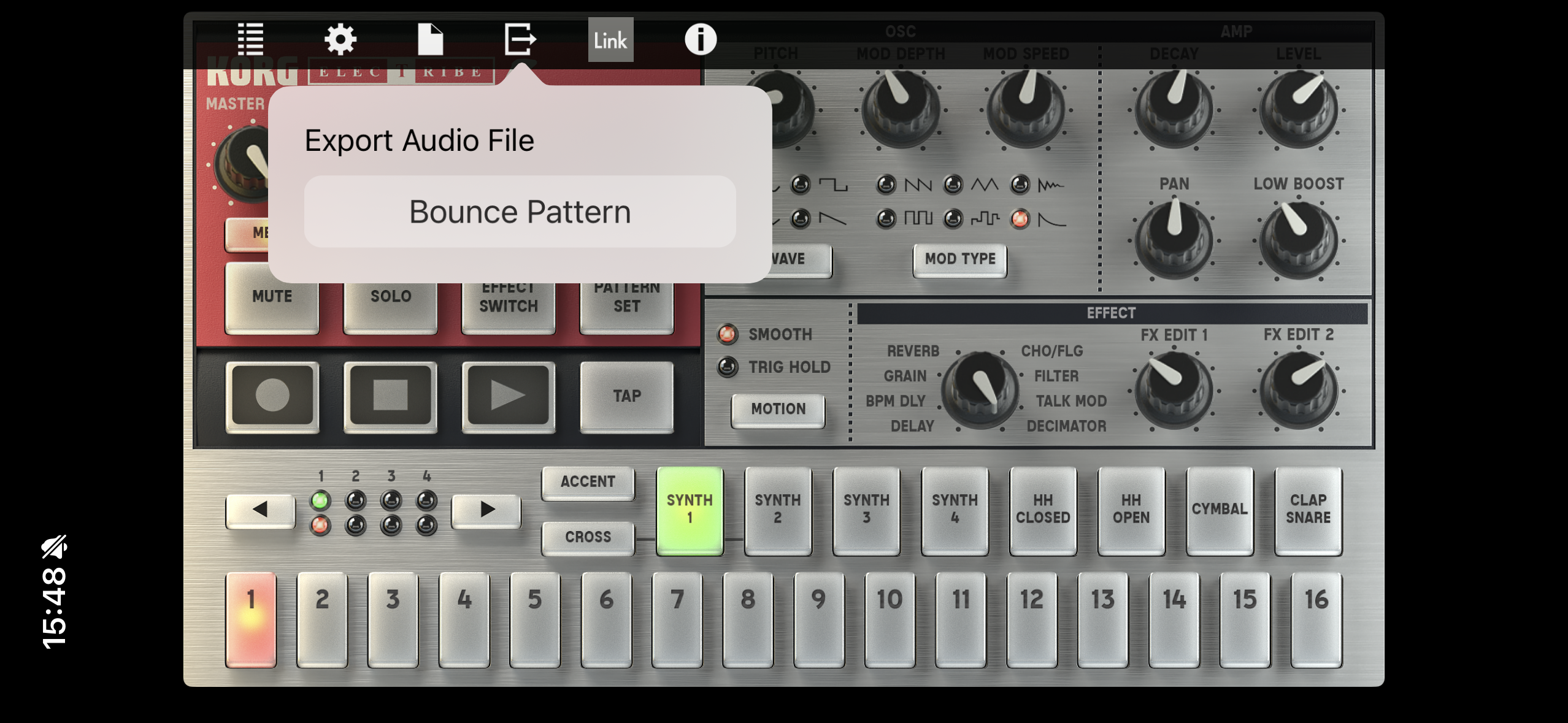This screenshot has width=1568, height=723.
Task: Select the CLAP SNARE part pad
Action: pos(1308,510)
